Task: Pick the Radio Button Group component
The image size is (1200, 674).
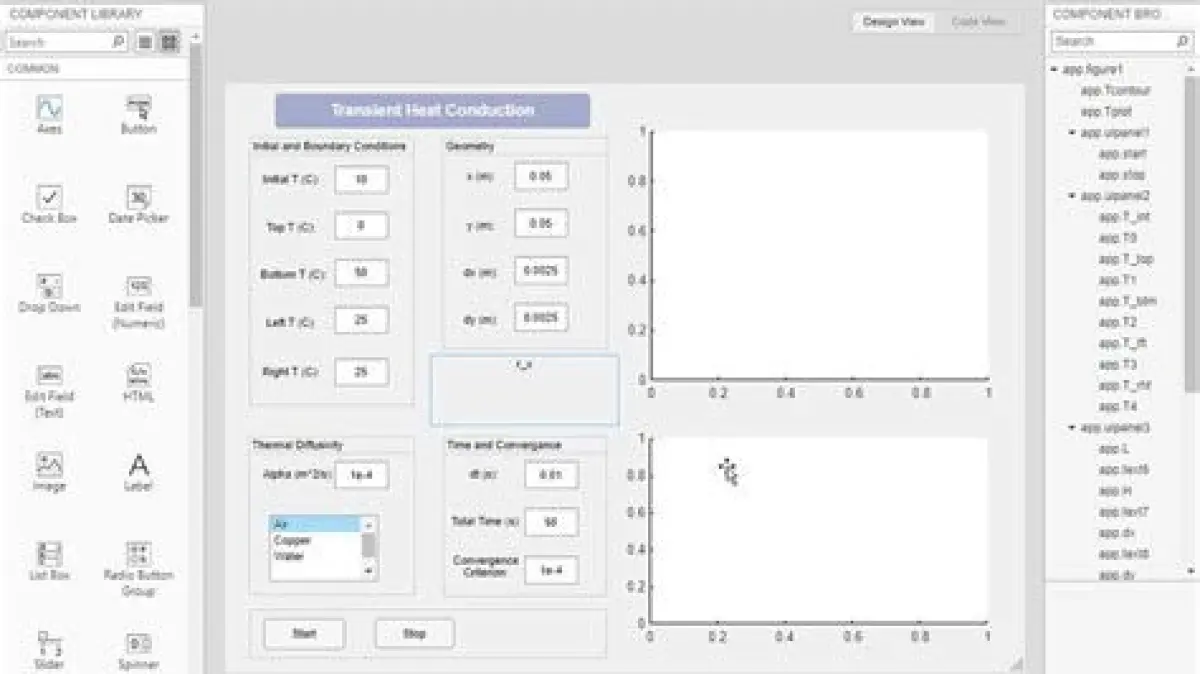Action: (x=138, y=554)
